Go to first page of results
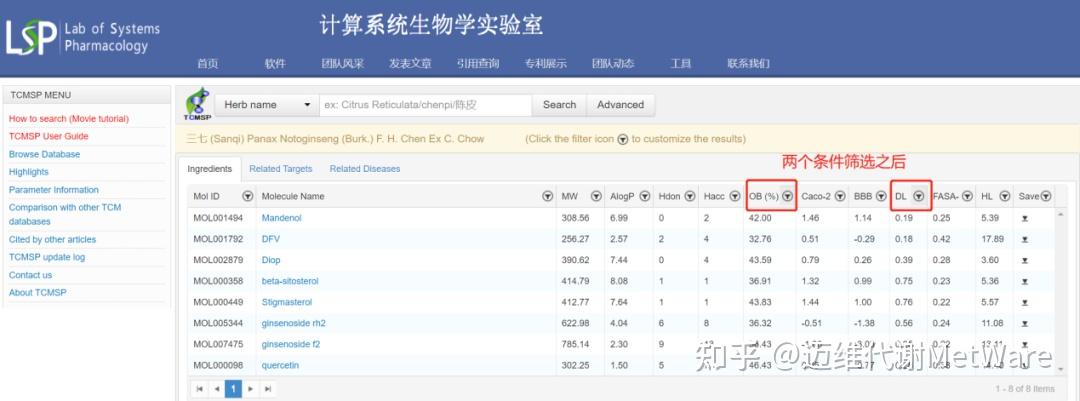1080x401 pixels. click(x=199, y=389)
